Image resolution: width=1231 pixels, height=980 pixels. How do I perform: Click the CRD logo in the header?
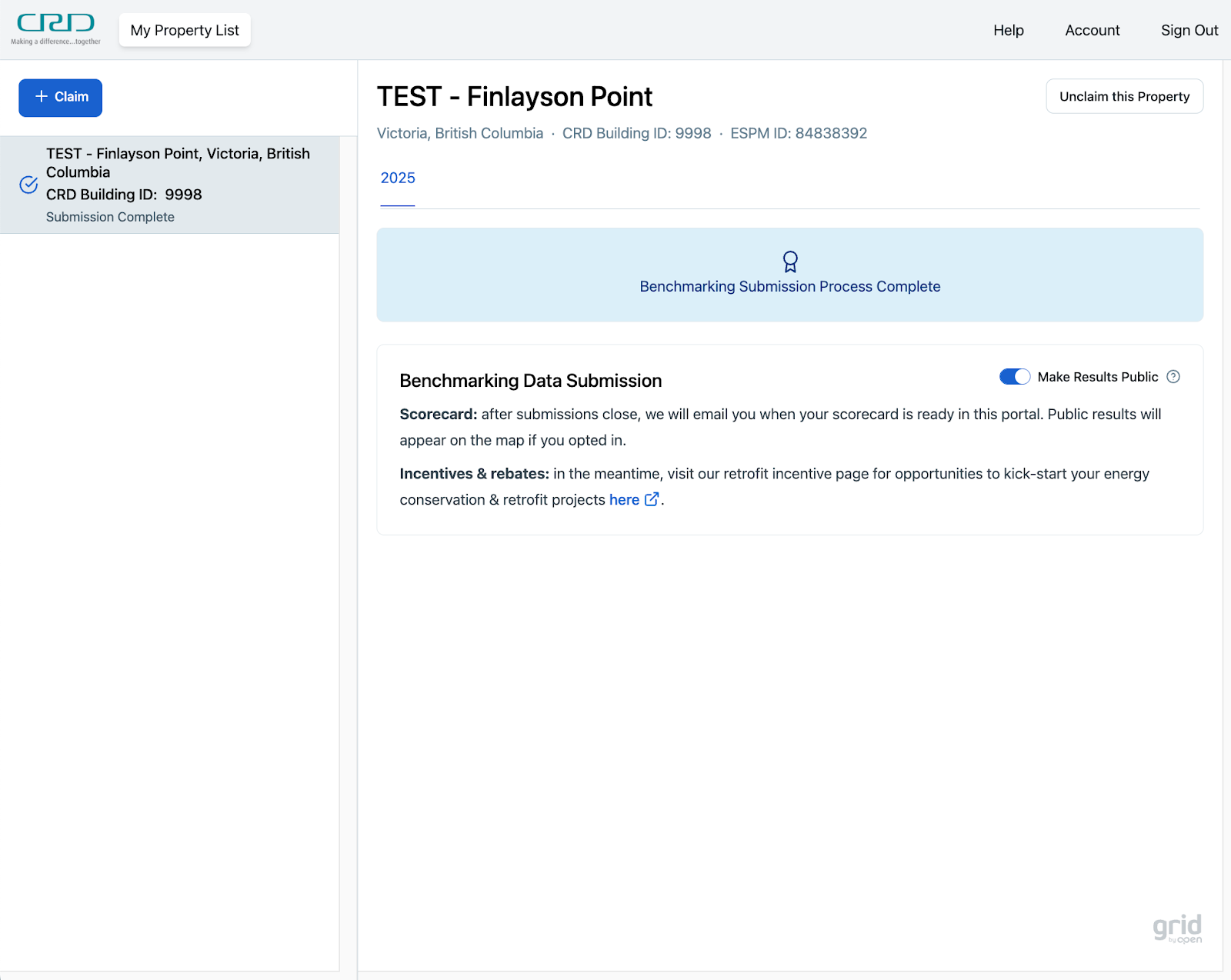pos(55,29)
